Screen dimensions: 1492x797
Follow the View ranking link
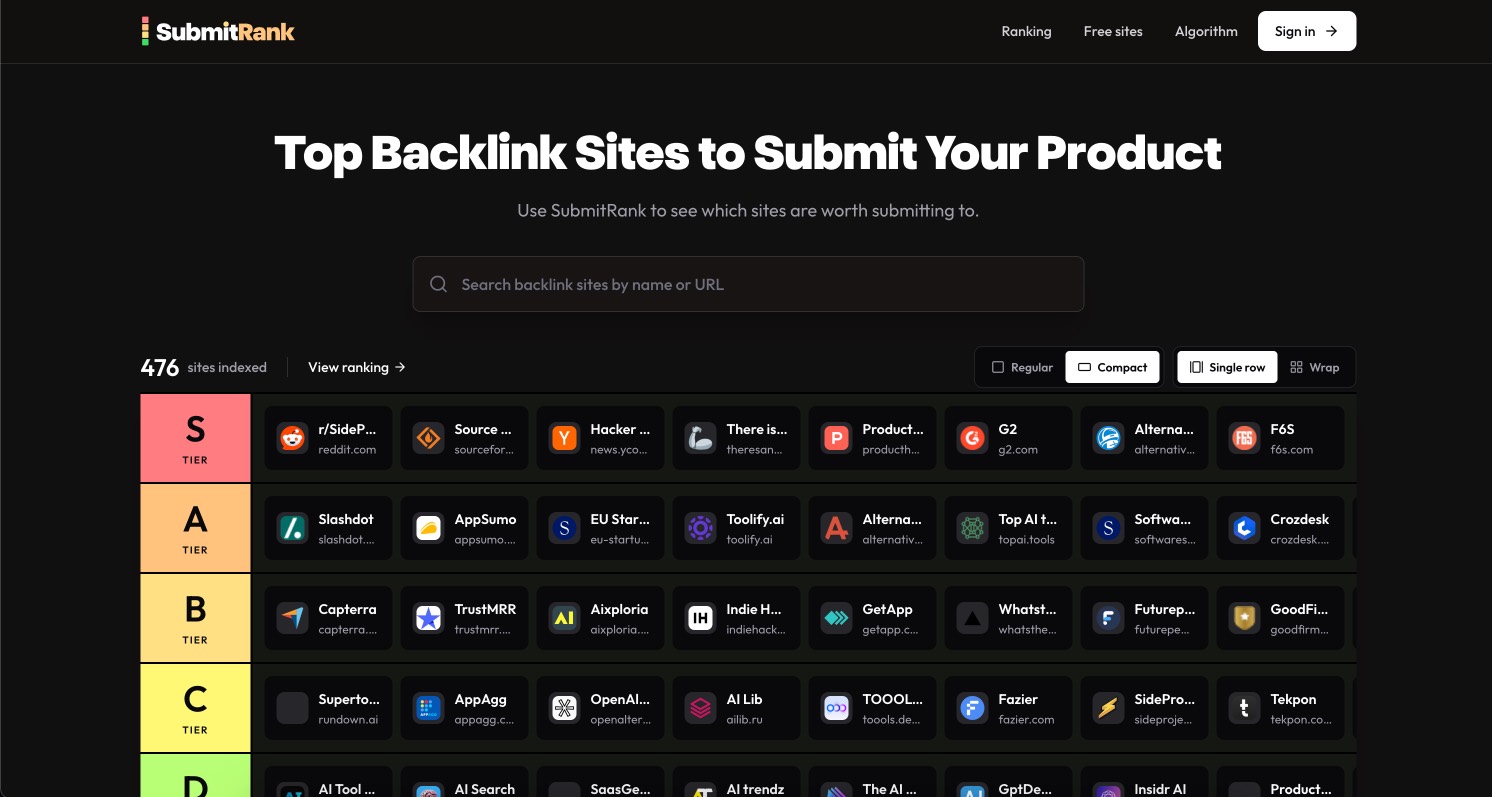357,367
